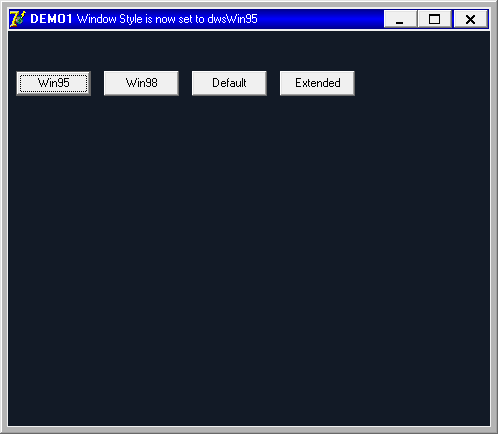Open the DEMO1 system menu icon
Screen dimensions: 498x434
pyautogui.click(x=18, y=19)
